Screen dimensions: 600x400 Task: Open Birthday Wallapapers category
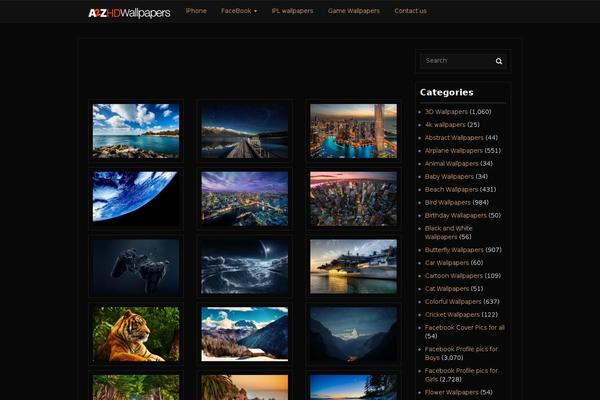tap(456, 216)
